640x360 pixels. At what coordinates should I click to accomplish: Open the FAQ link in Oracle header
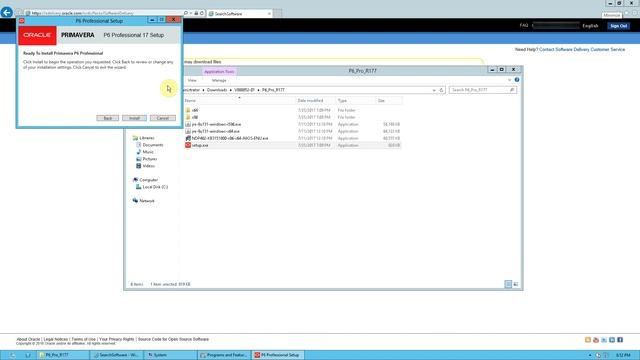(x=524, y=25)
